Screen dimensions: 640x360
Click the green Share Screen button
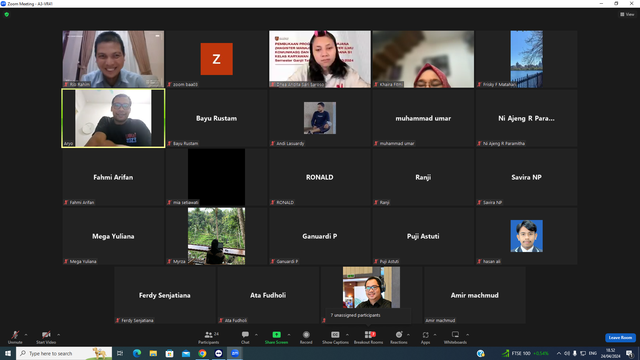[x=276, y=337]
